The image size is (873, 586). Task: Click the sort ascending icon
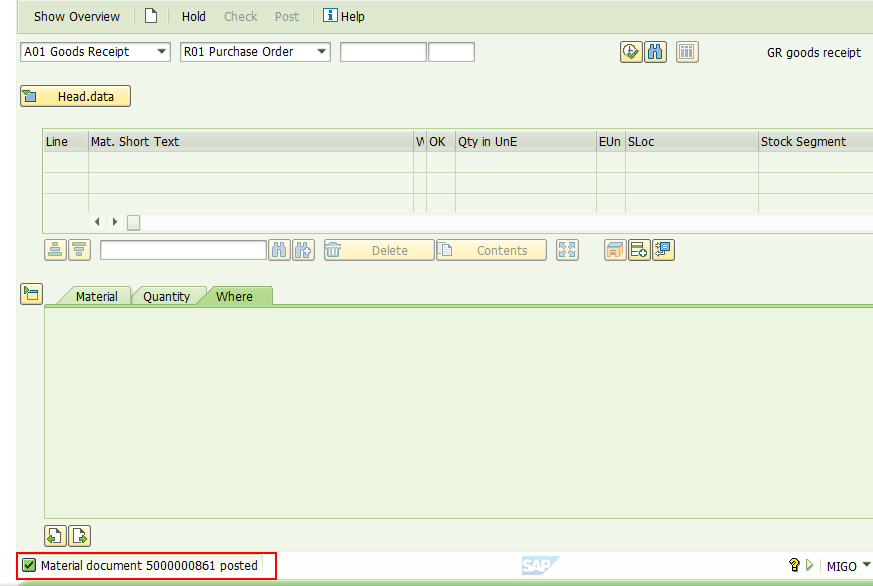(x=54, y=249)
